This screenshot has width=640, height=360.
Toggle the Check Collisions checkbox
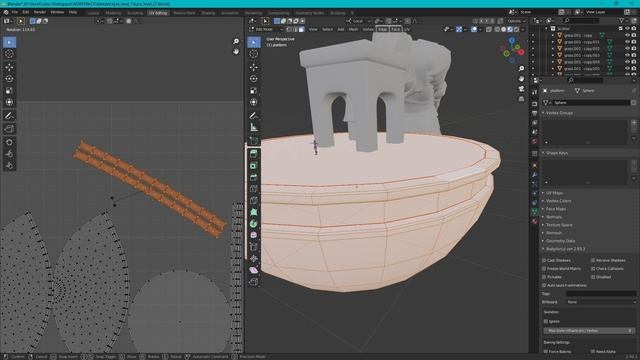coord(593,269)
